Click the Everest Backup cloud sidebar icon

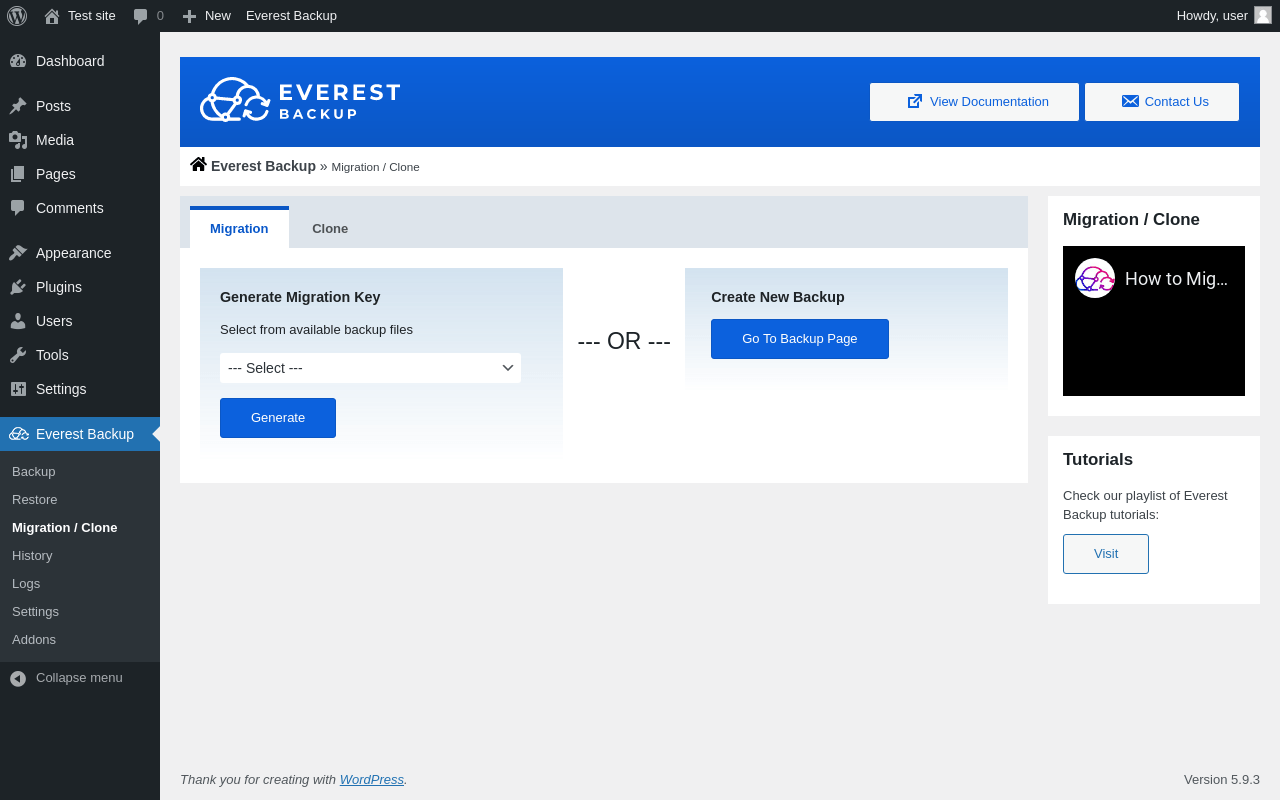pos(19,434)
